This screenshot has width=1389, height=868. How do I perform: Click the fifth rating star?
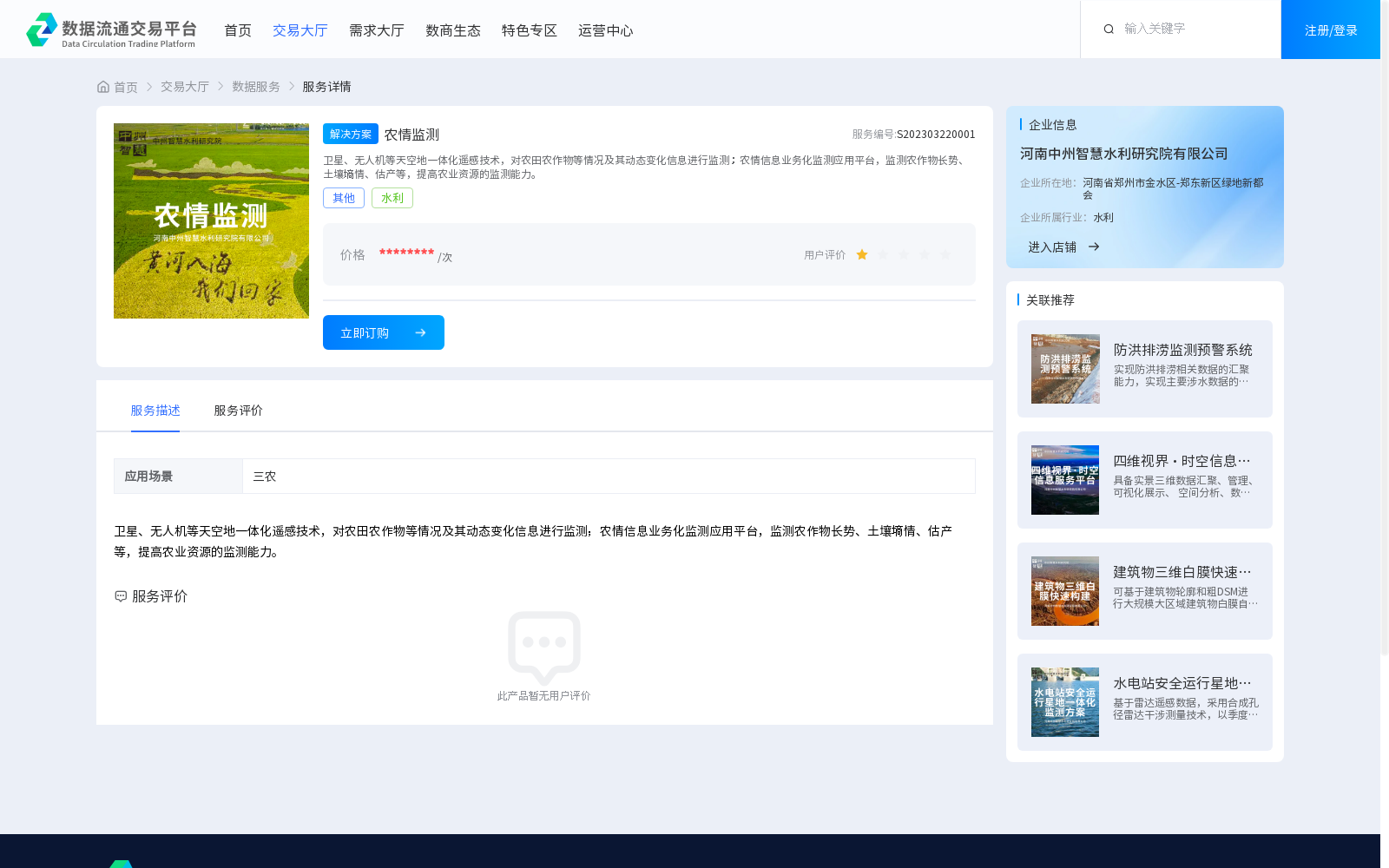point(945,254)
